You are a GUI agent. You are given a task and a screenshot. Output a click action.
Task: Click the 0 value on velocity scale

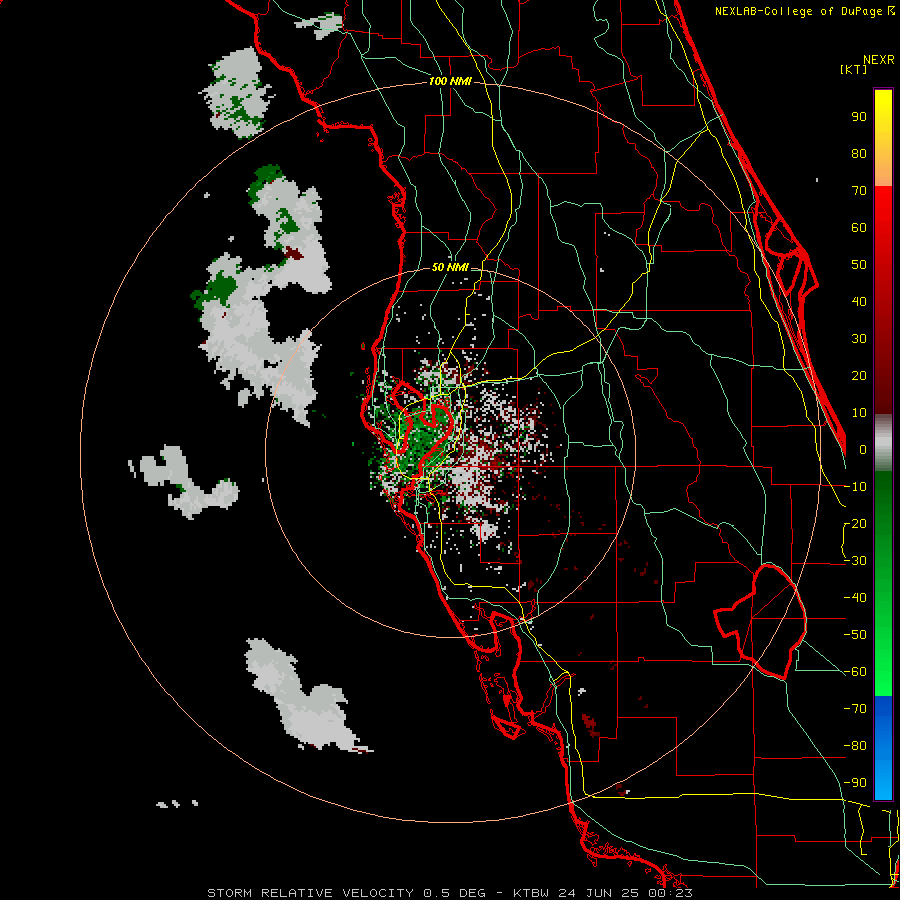863,450
